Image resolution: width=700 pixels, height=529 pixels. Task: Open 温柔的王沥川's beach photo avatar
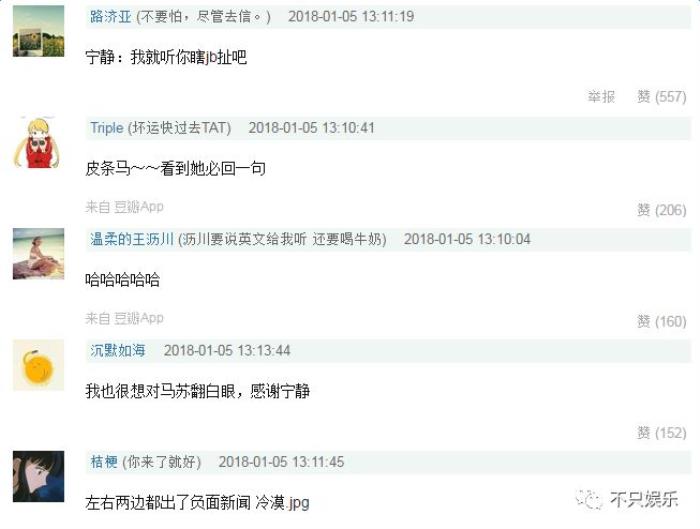point(38,254)
